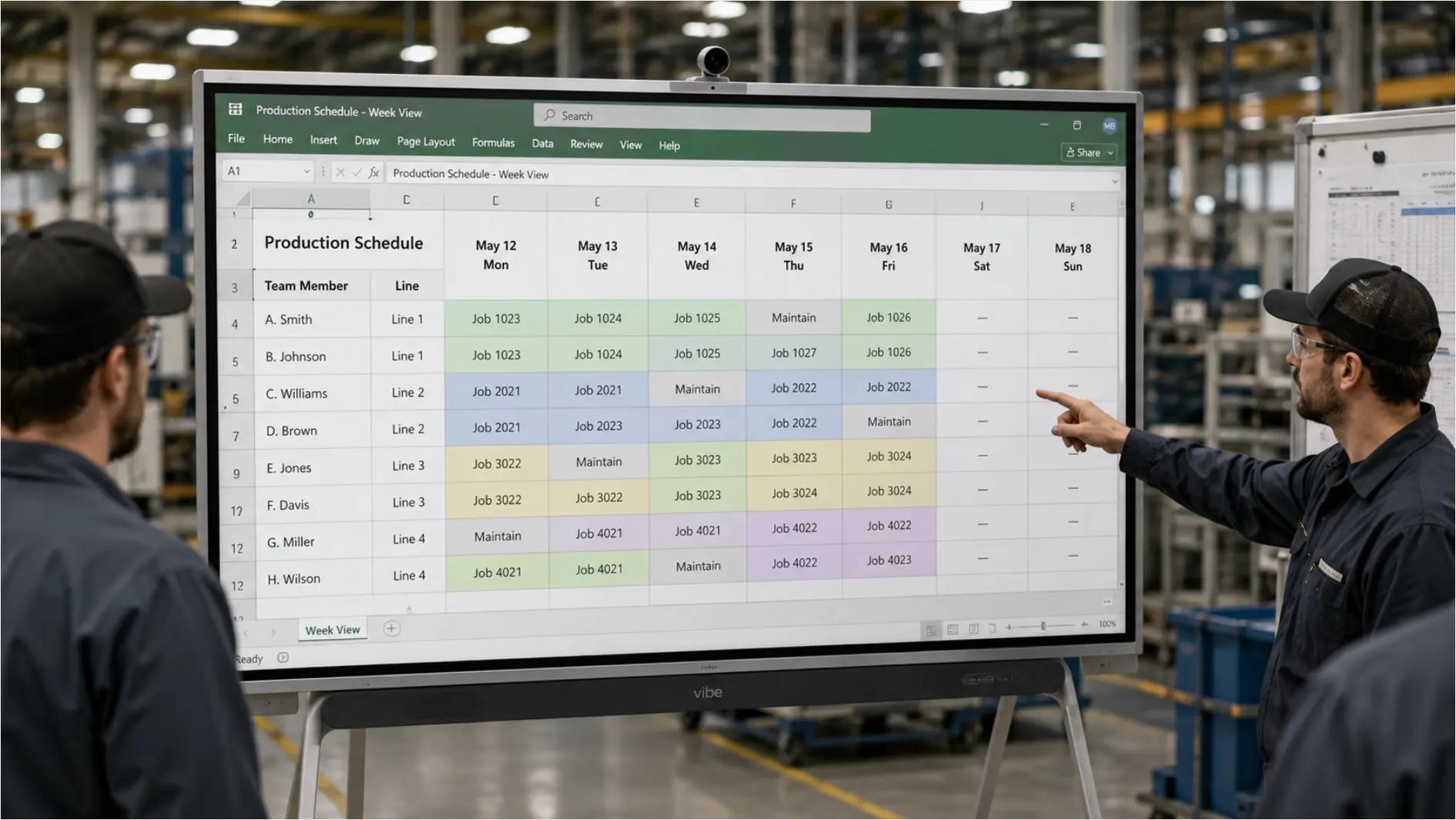
Task: Switch to Page Break Preview in status bar
Action: pos(973,629)
